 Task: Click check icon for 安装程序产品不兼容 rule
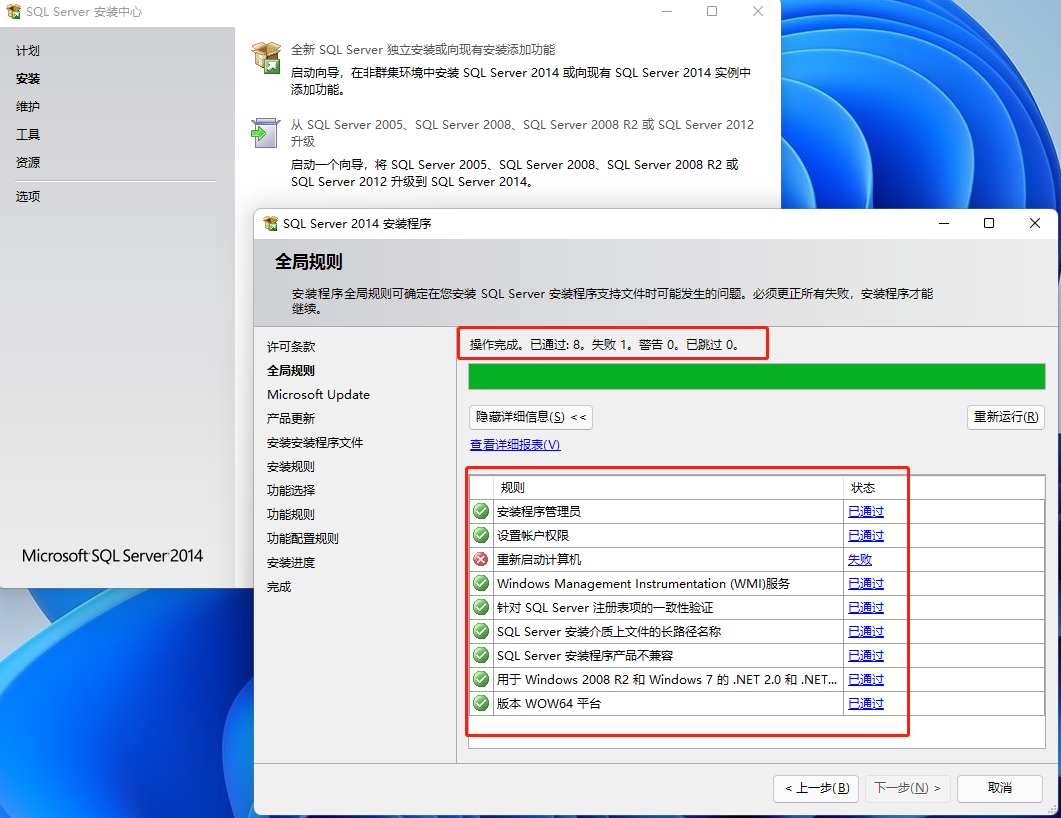(481, 656)
